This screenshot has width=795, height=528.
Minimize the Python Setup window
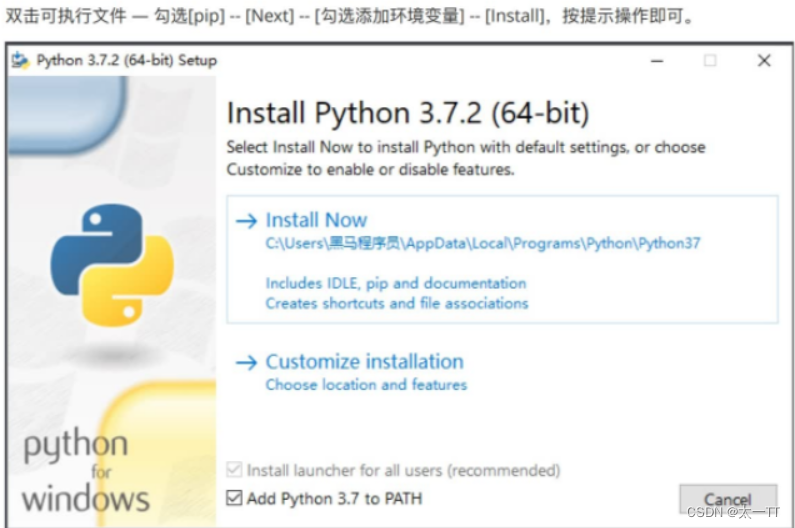coord(657,61)
